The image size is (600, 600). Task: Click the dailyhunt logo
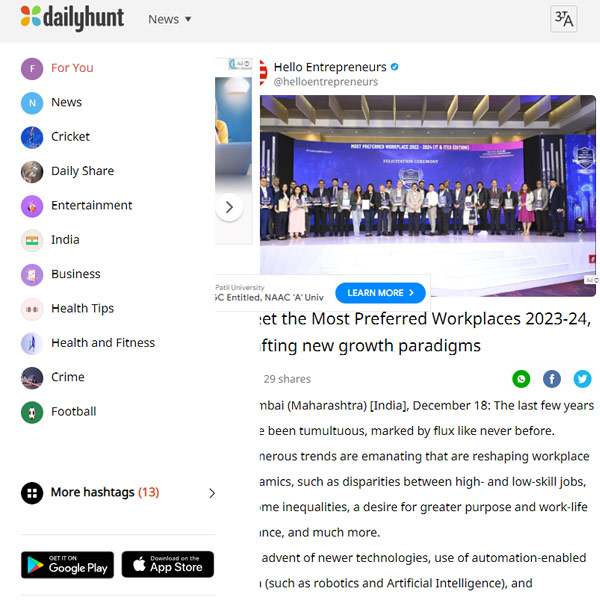(x=72, y=18)
